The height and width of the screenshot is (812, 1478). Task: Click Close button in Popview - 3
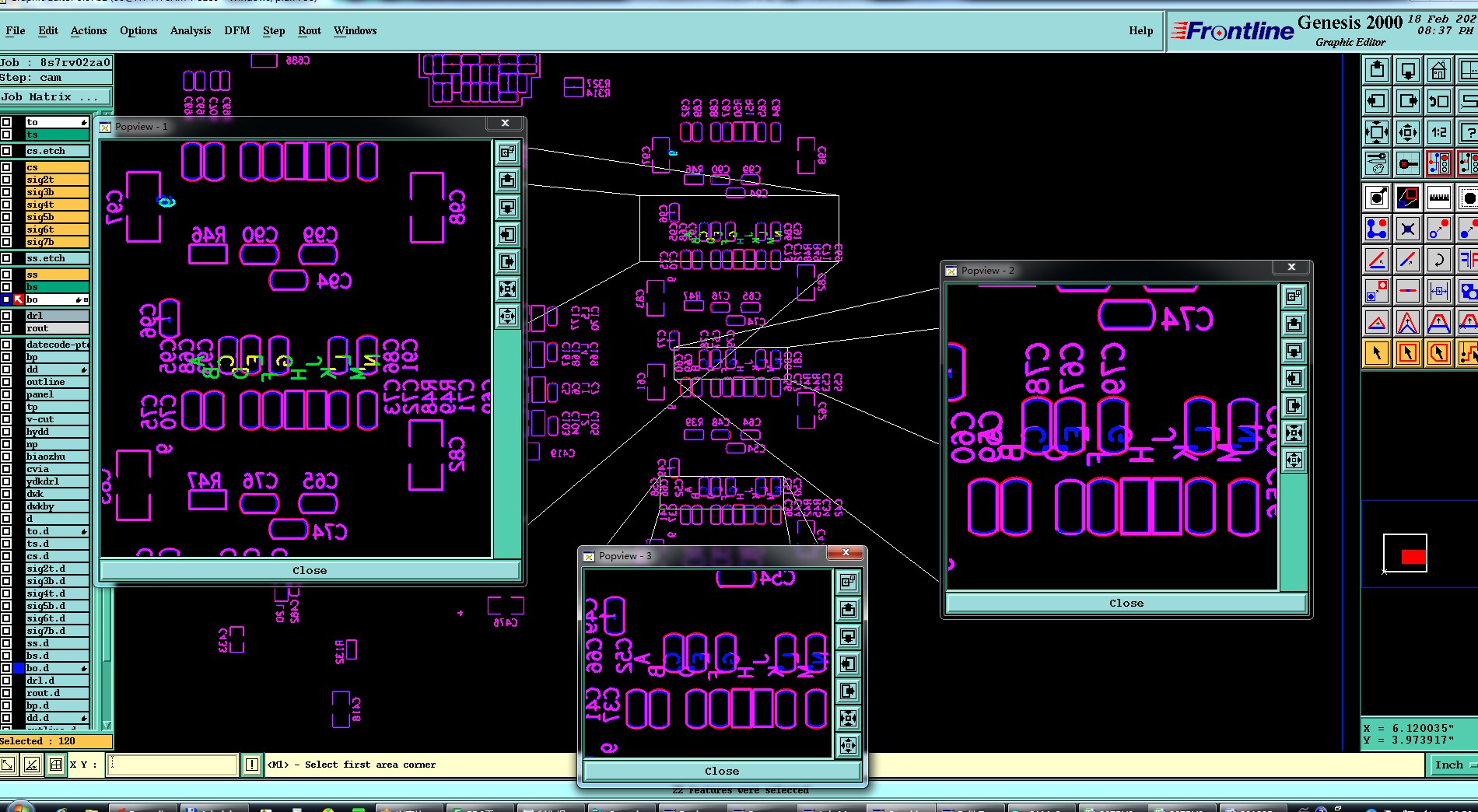coord(722,771)
